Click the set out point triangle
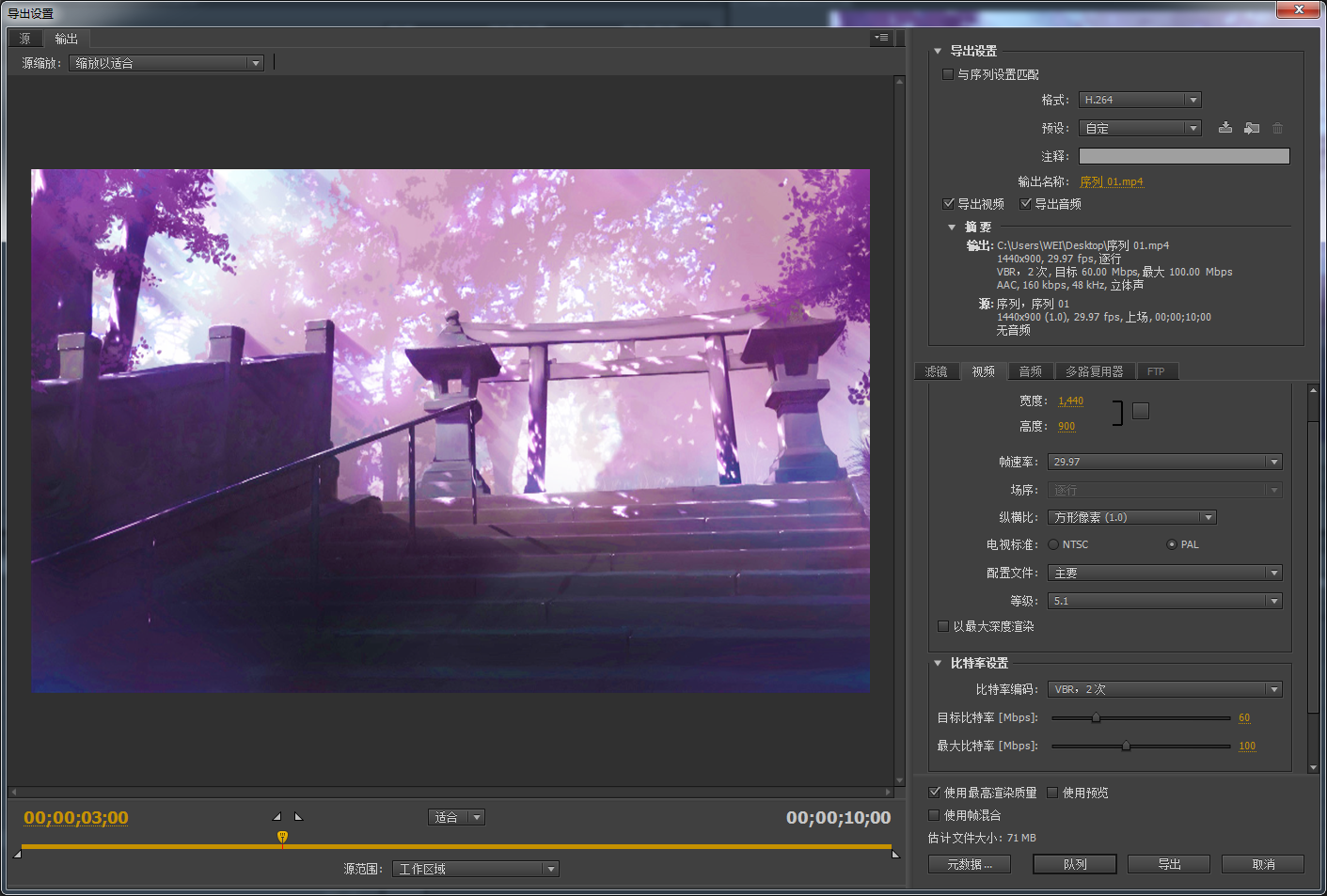 (x=298, y=817)
